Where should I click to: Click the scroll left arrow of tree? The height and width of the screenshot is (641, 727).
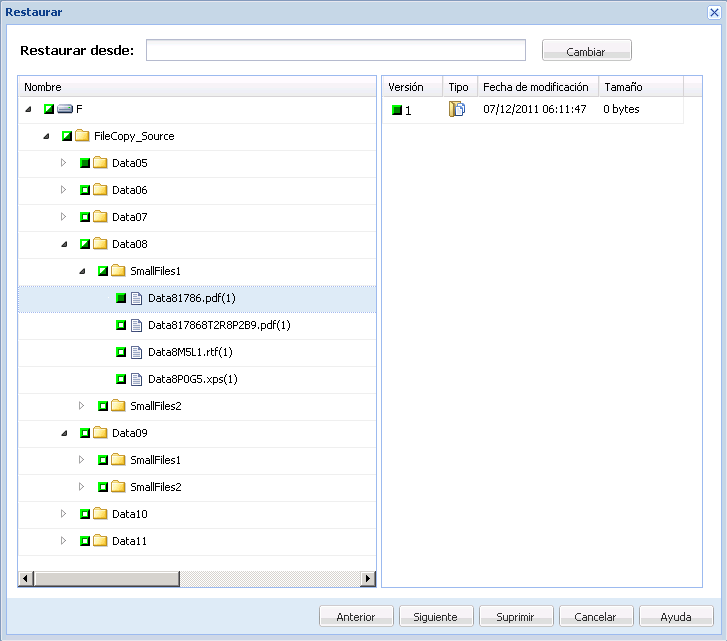pyautogui.click(x=26, y=578)
